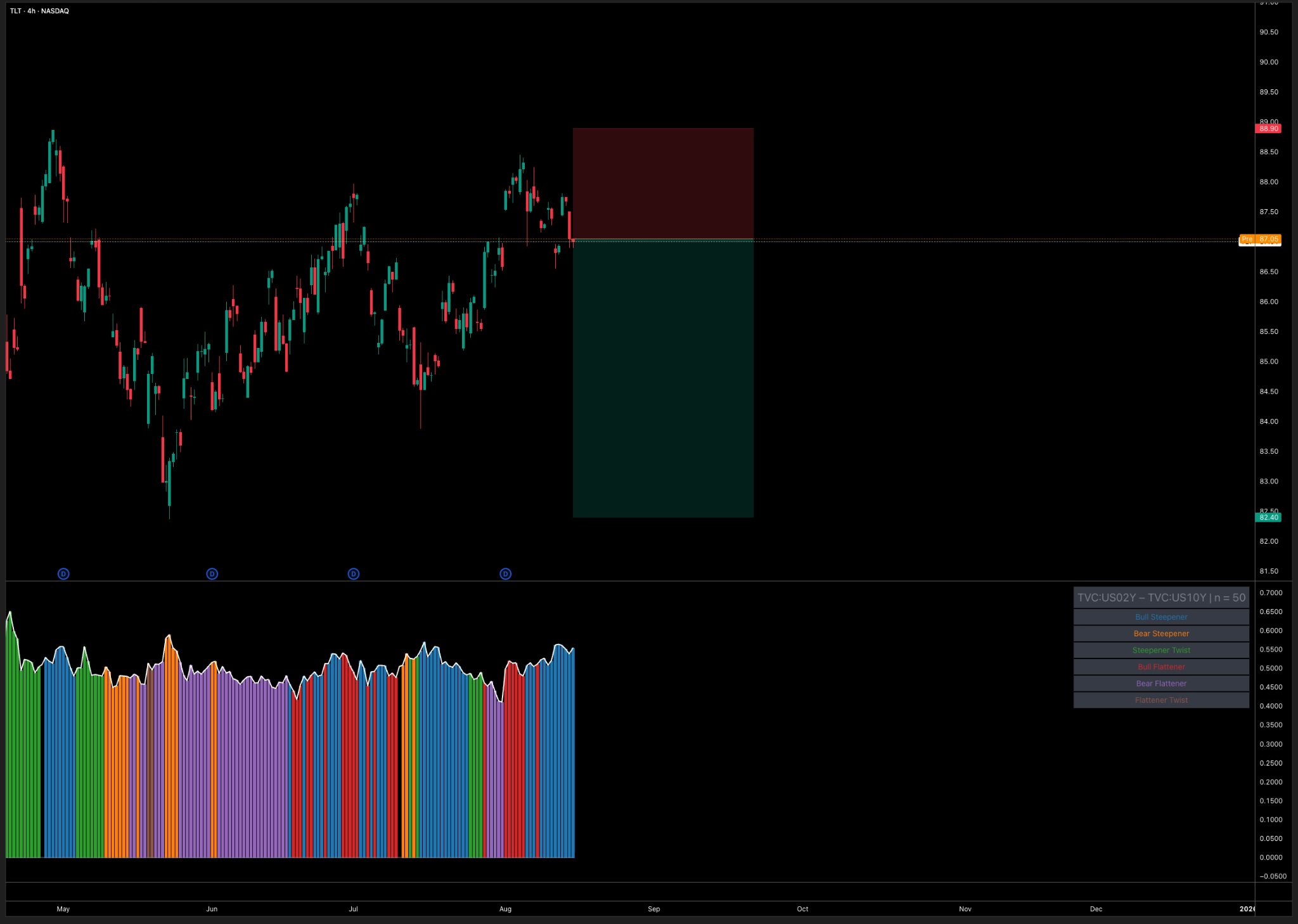Click the Oct label on the time axis
Screen dimensions: 1298x924
pos(802,909)
